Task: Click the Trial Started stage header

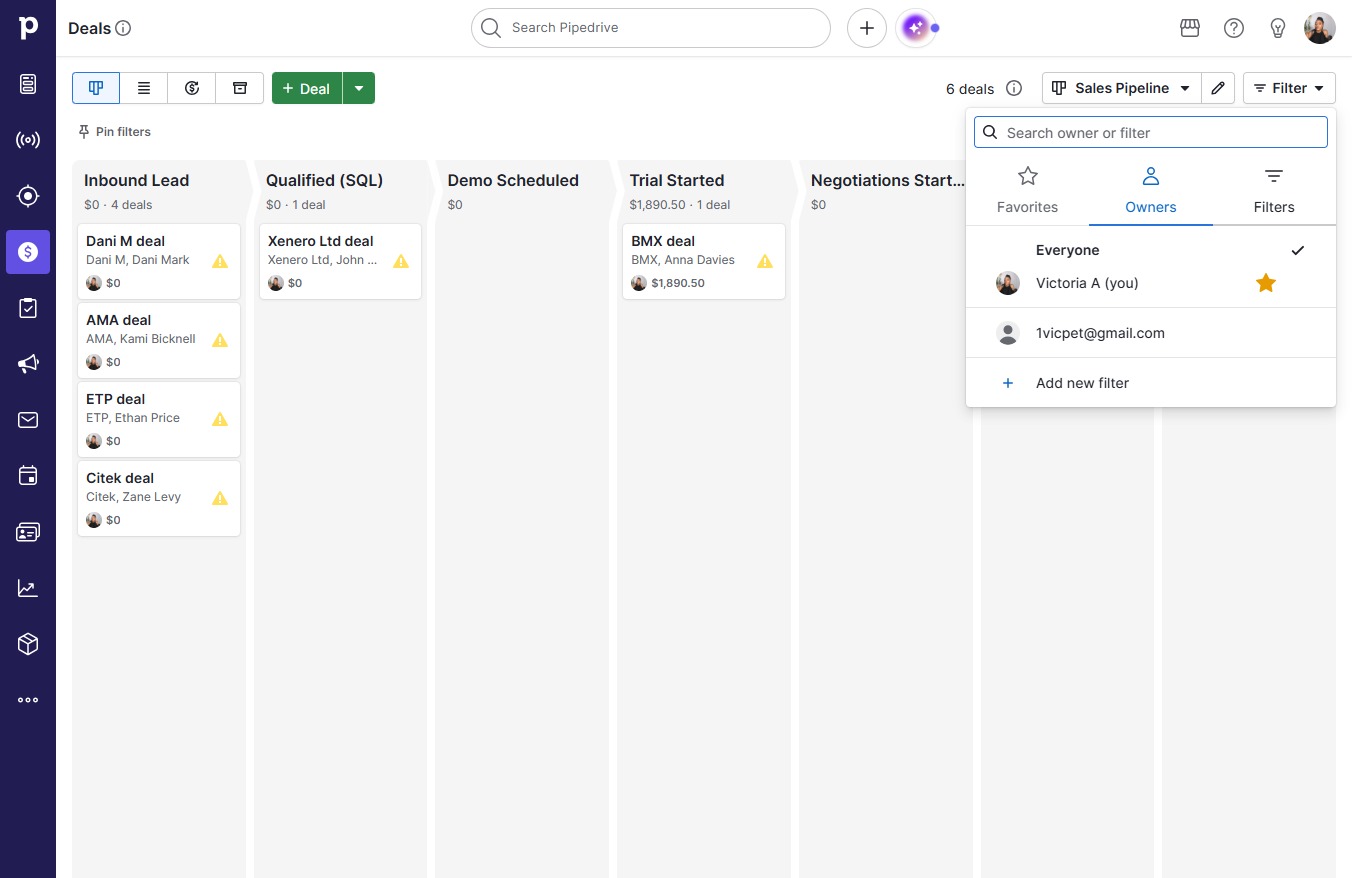Action: 677,181
